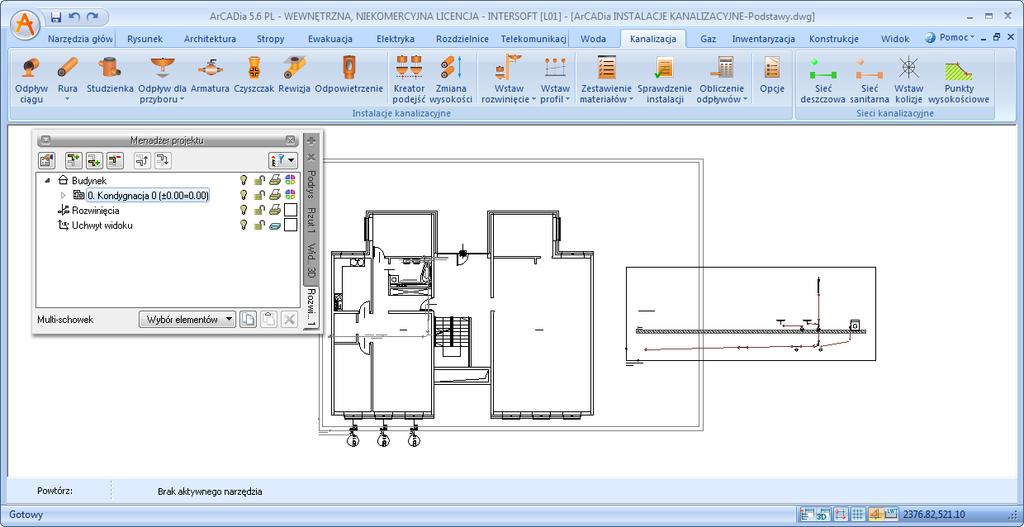Select the Czyszczak tool

(x=253, y=74)
